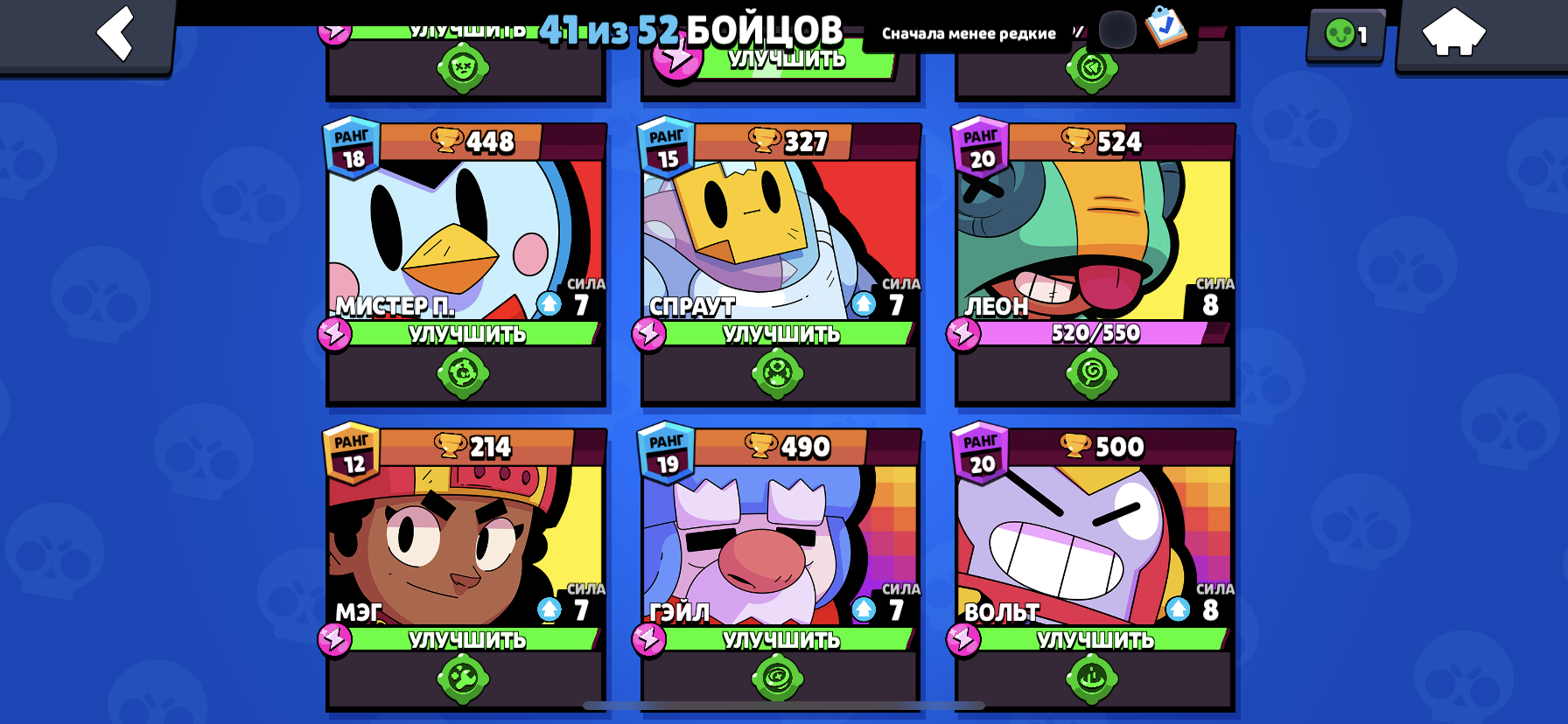Tap Sprout's green gadget icon

tap(777, 373)
